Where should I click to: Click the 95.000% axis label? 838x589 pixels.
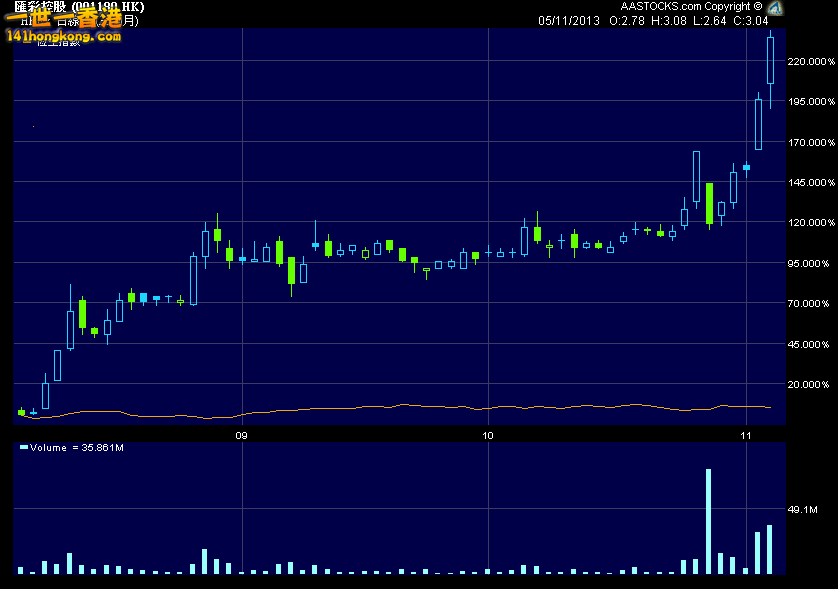click(811, 263)
